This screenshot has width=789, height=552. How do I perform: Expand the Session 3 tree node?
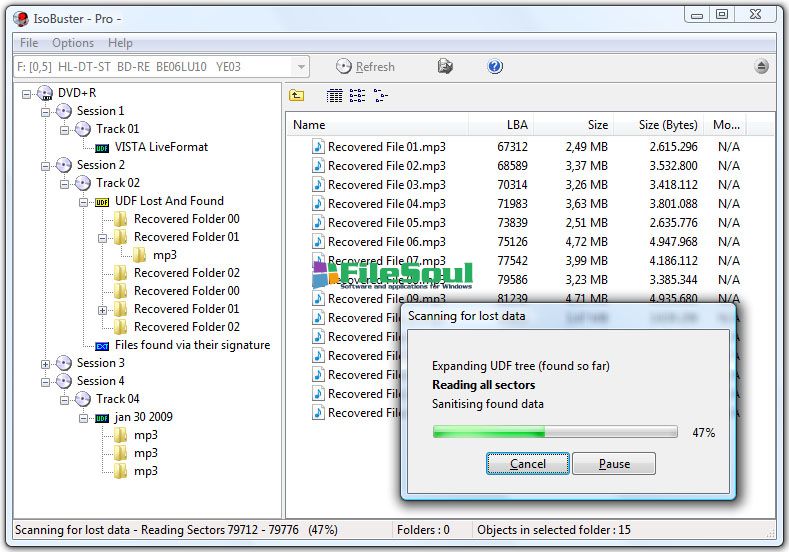tap(46, 363)
